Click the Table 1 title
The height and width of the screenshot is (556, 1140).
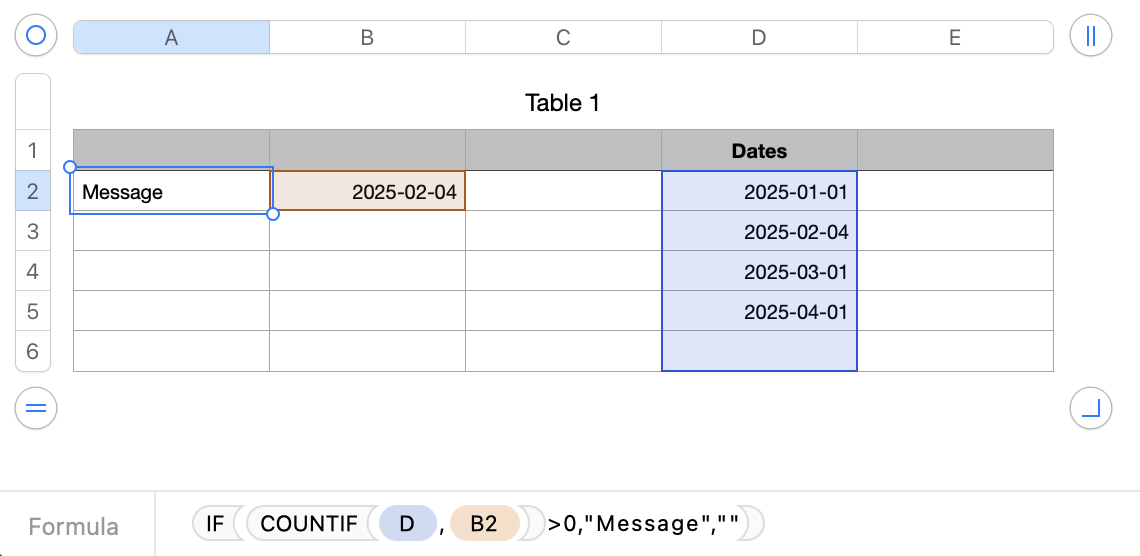pos(562,102)
